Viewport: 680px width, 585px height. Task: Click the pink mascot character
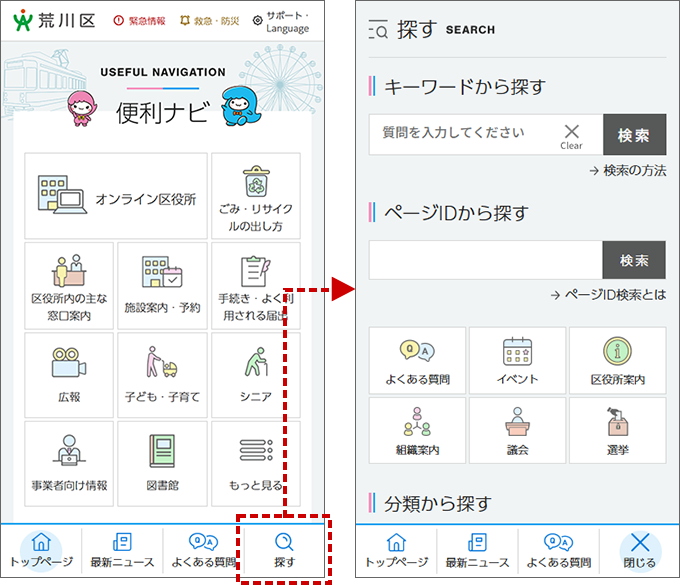point(82,108)
